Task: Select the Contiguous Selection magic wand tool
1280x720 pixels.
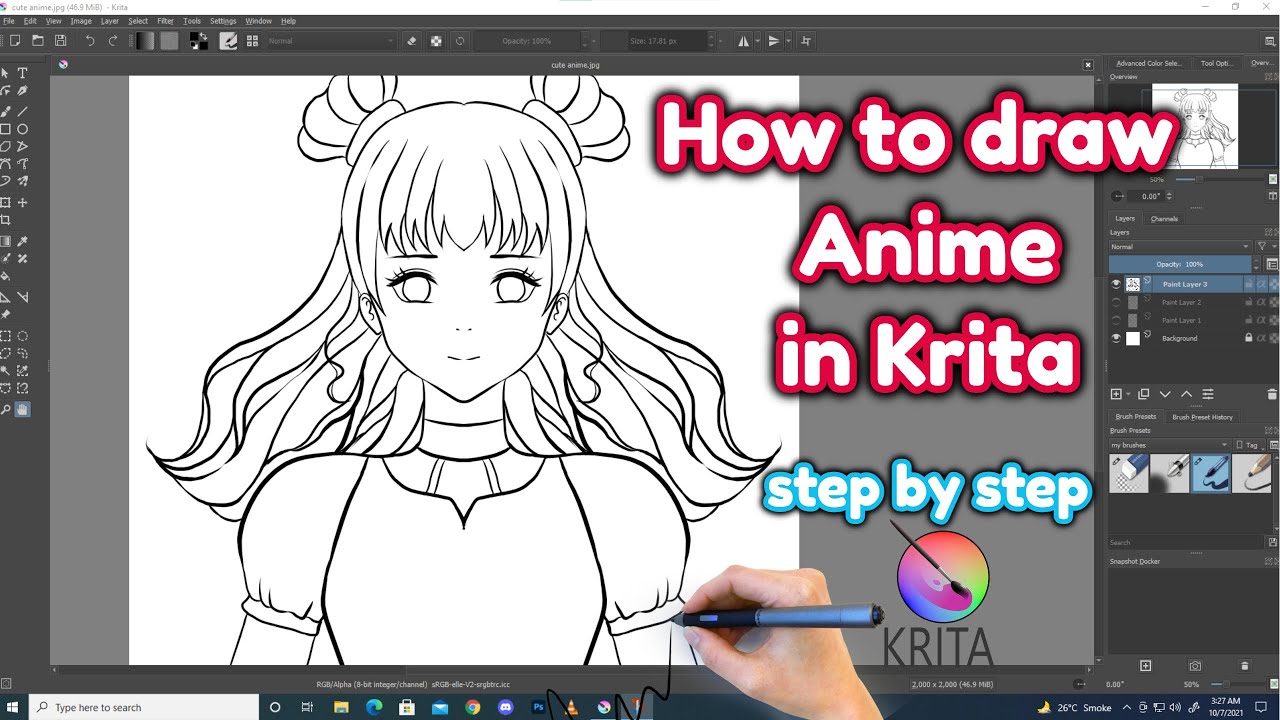Action: pyautogui.click(x=6, y=371)
